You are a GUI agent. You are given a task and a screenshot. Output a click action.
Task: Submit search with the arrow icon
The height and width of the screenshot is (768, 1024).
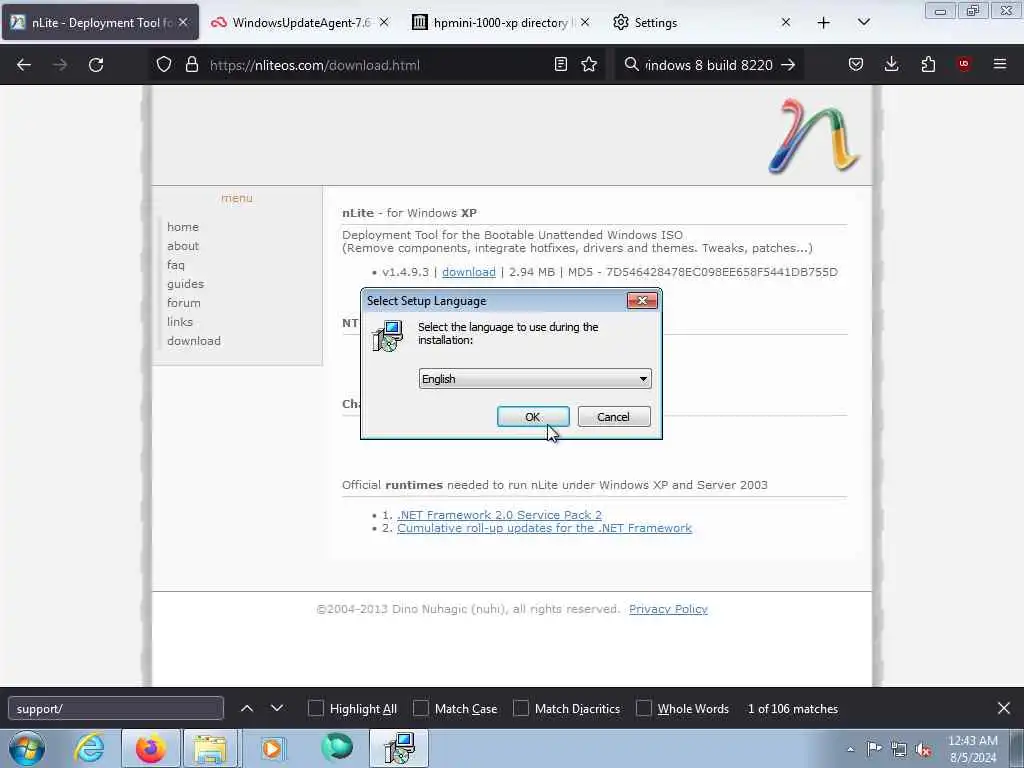[x=788, y=65]
